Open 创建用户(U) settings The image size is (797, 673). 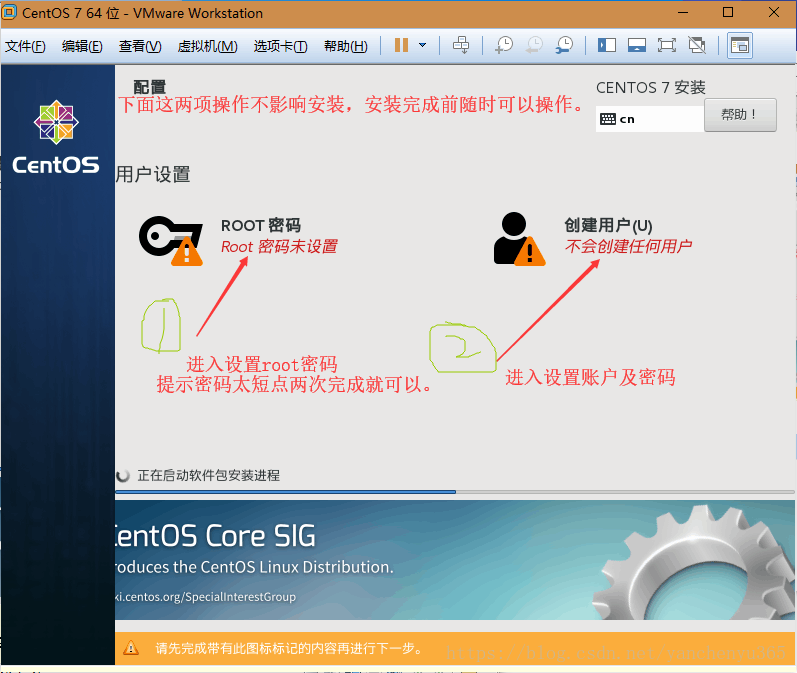[608, 225]
